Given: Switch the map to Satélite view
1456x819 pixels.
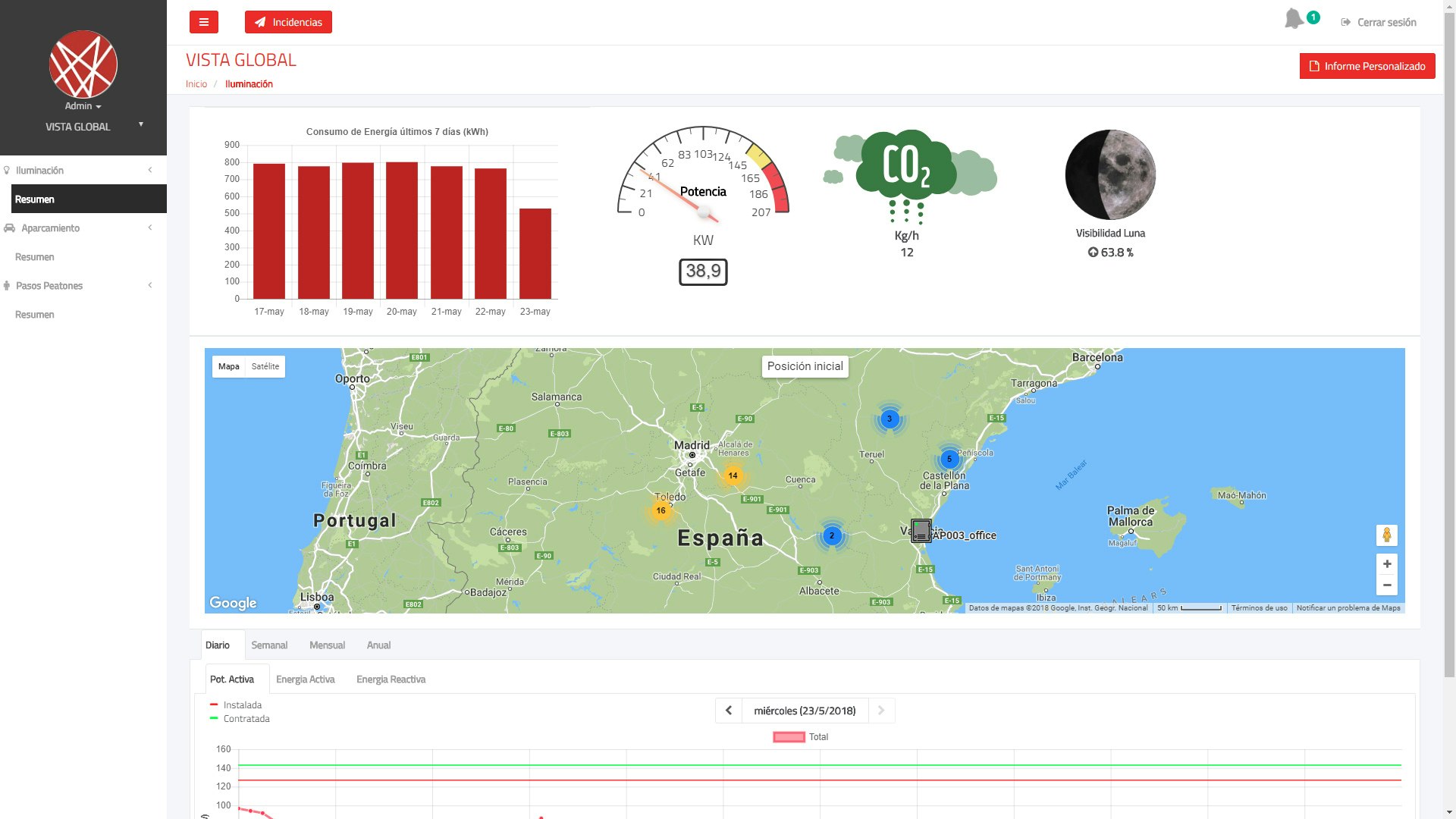Looking at the screenshot, I should coord(265,366).
